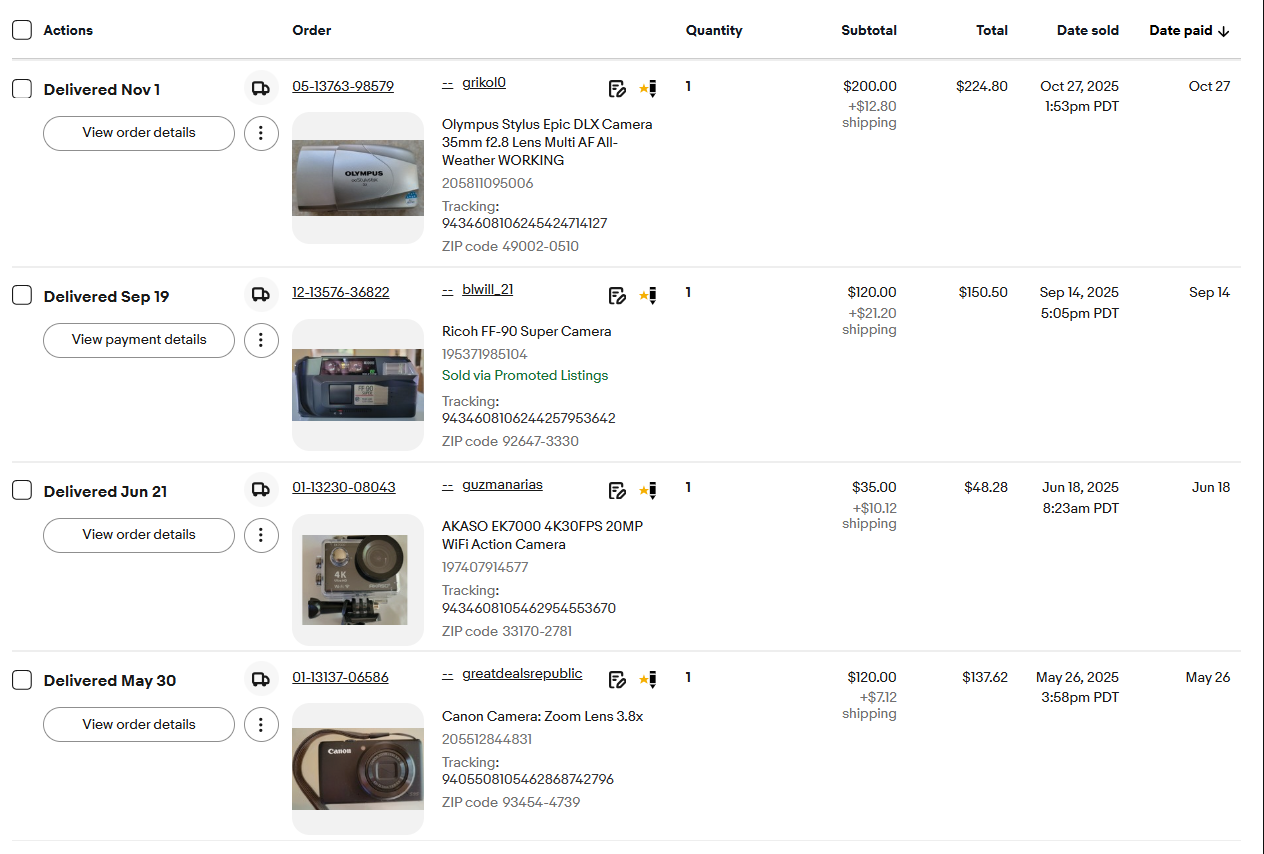Click the Sold via Promoted Listings text
The image size is (1264, 854).
click(x=525, y=375)
